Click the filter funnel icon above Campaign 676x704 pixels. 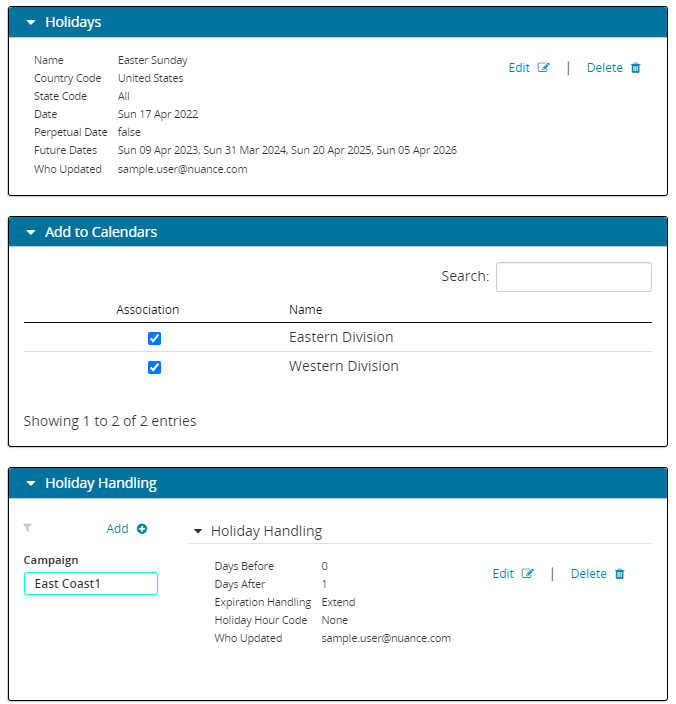click(x=27, y=527)
